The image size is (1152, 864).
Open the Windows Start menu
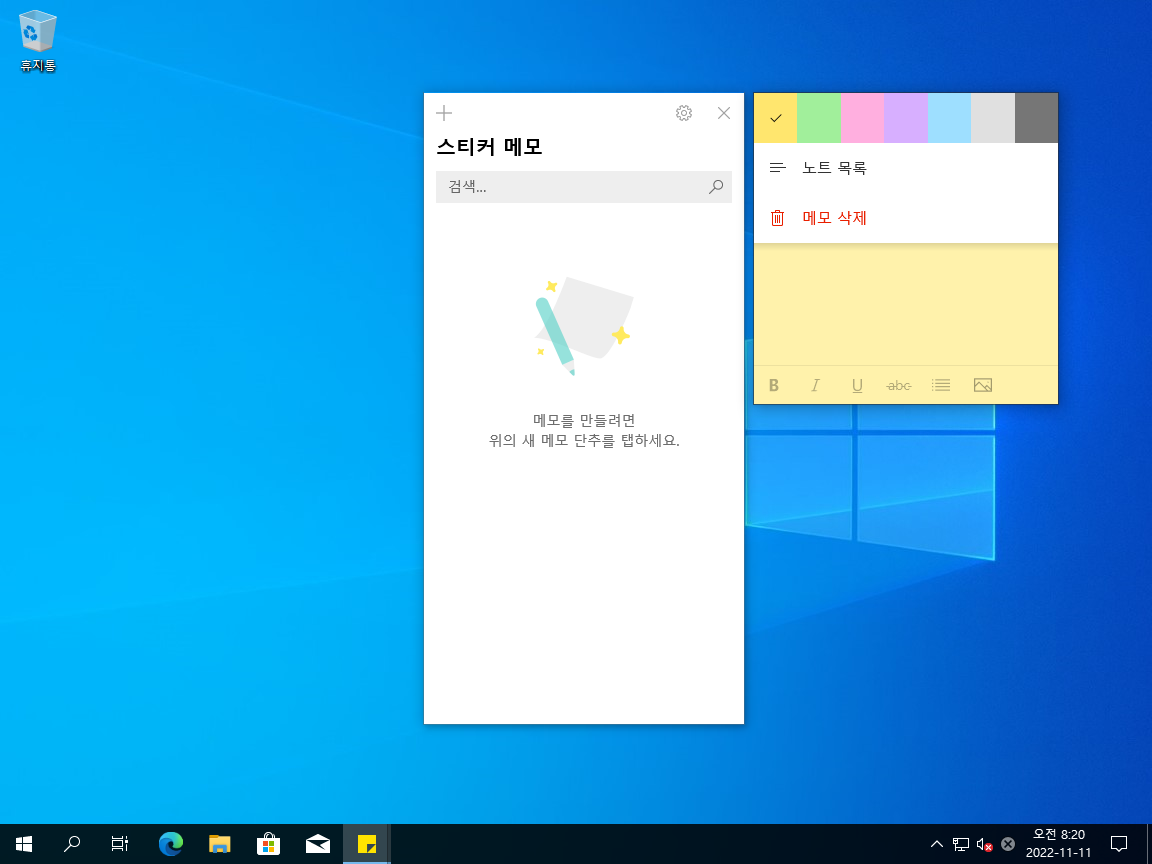(x=24, y=844)
